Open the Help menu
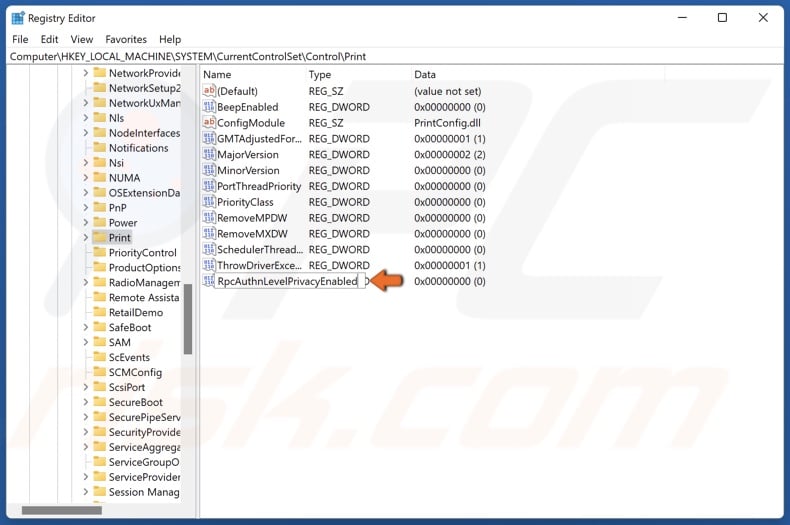 [x=170, y=39]
